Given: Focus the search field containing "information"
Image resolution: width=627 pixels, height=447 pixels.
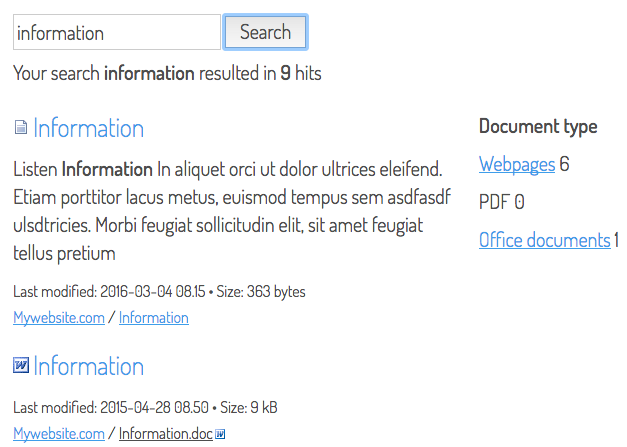Looking at the screenshot, I should [117, 32].
